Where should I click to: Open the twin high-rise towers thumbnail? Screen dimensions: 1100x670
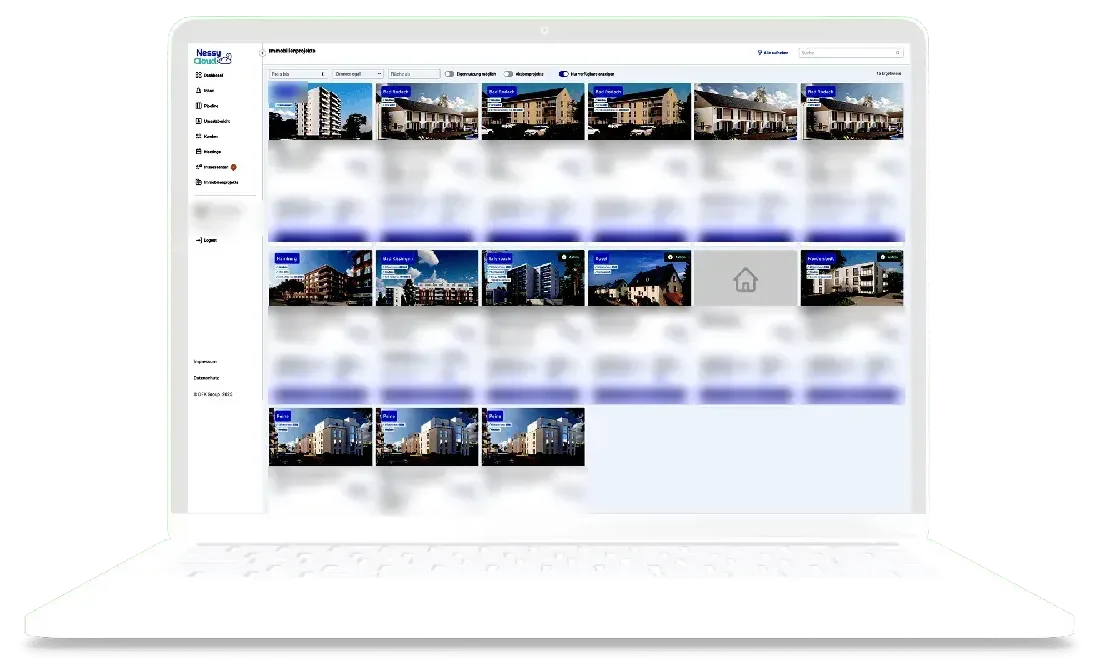point(533,278)
